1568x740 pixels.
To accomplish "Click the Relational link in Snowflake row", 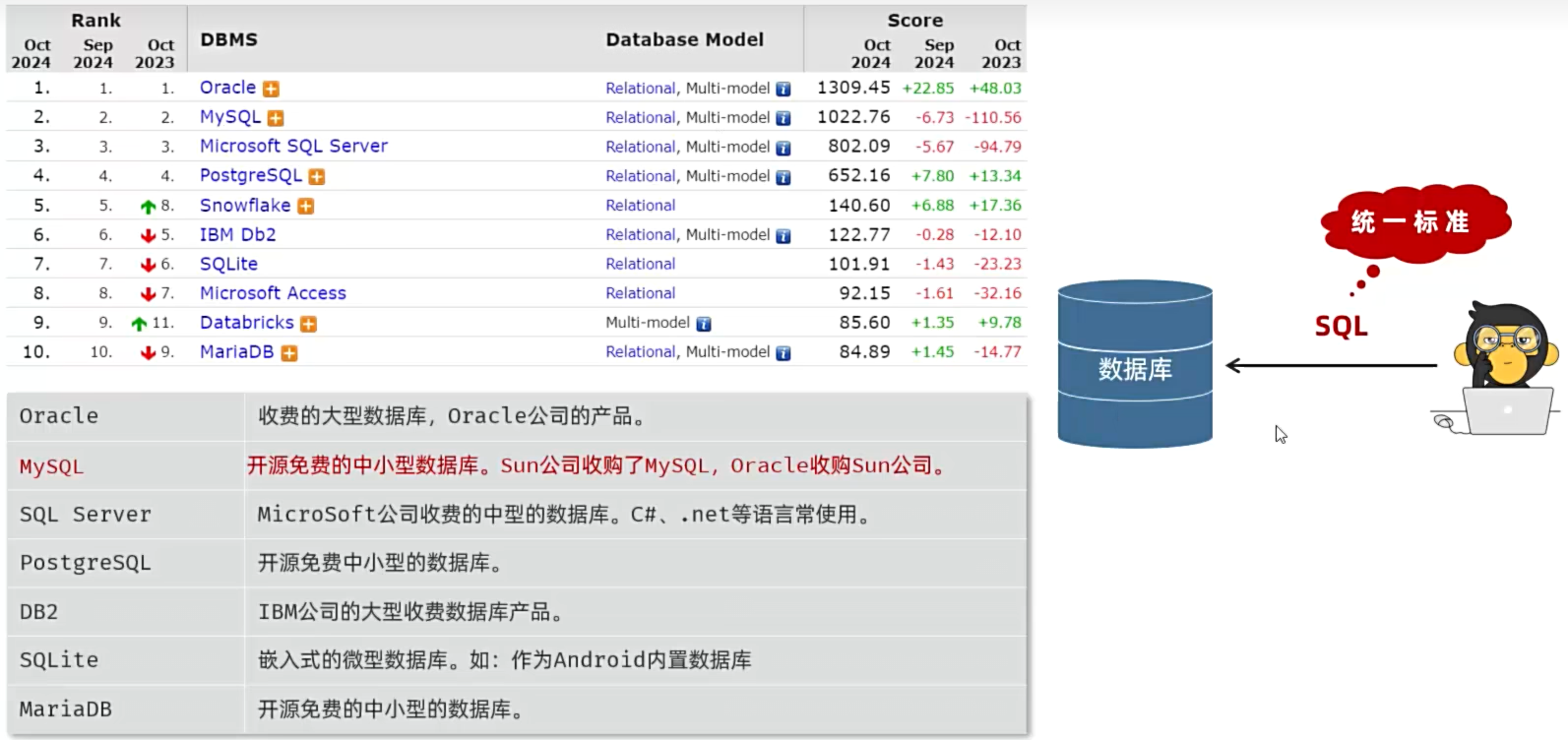I will (x=640, y=206).
